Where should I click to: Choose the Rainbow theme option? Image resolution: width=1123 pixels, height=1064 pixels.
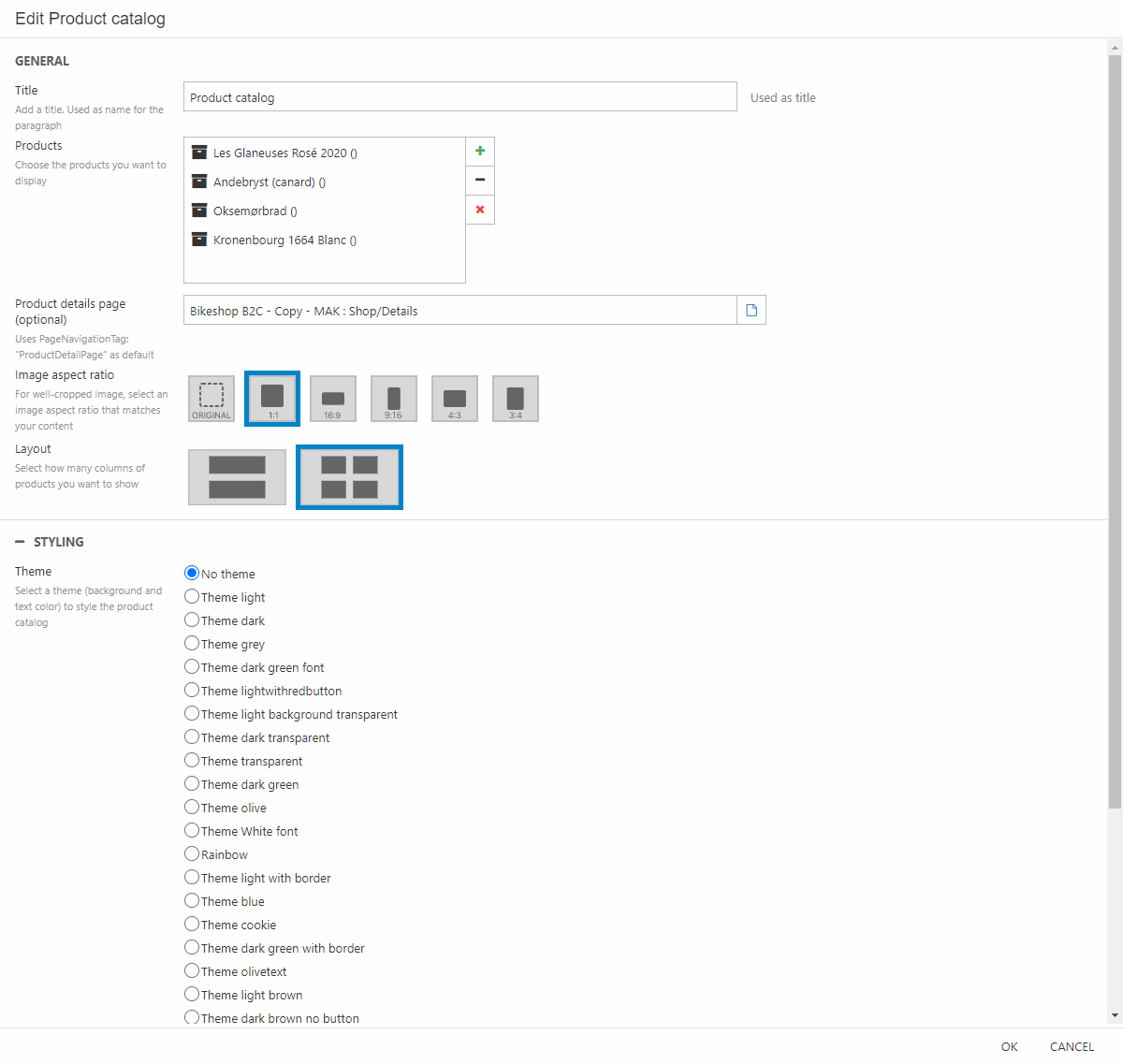tap(192, 854)
